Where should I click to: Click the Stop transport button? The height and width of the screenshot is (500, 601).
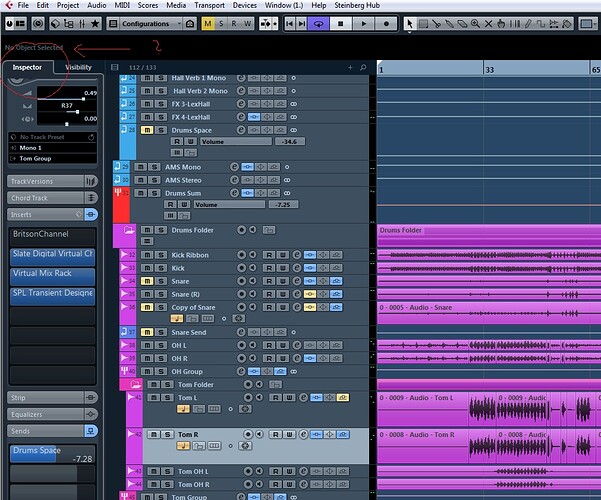[340, 24]
